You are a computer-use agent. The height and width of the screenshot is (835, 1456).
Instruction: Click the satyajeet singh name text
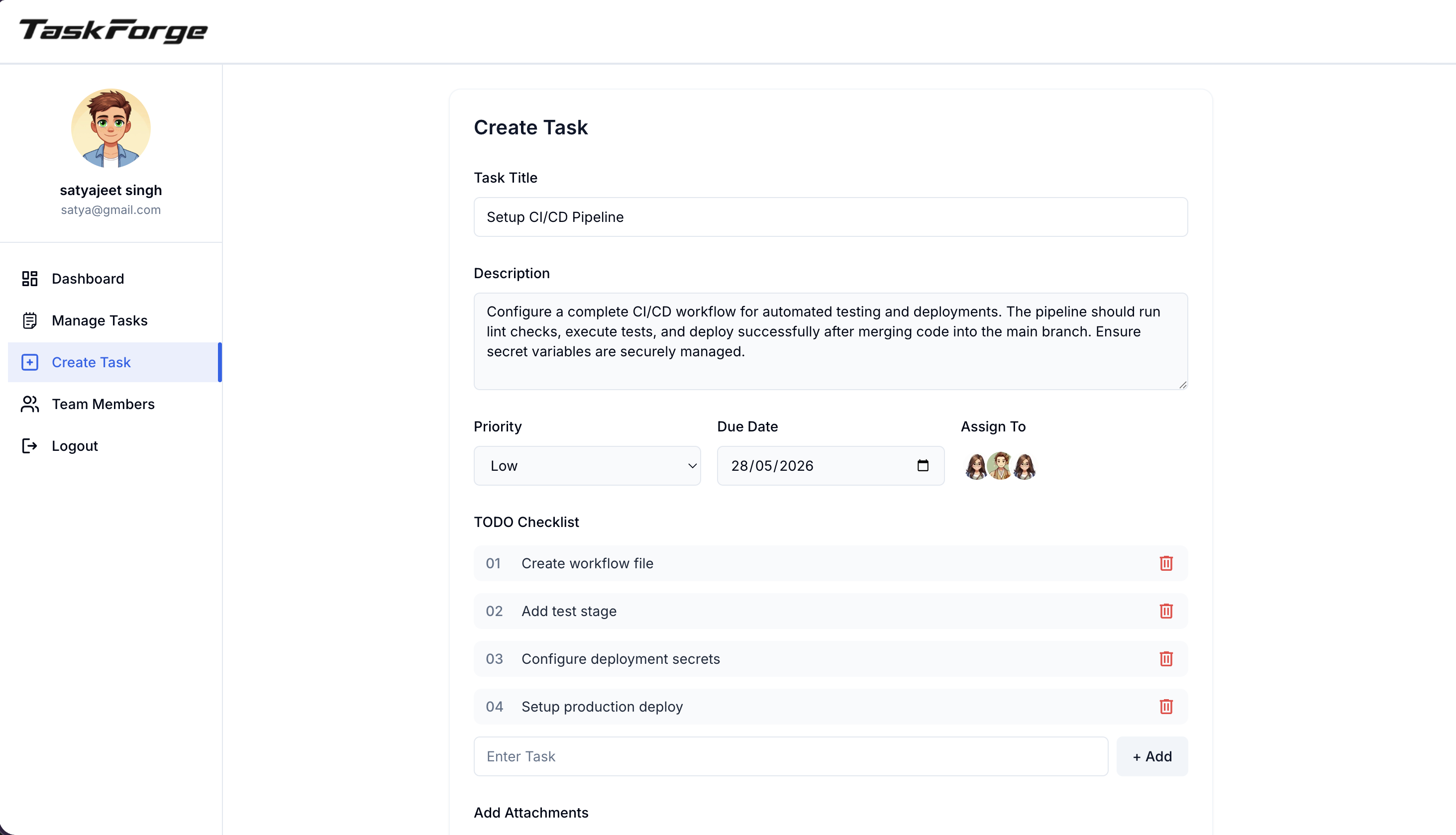click(110, 191)
